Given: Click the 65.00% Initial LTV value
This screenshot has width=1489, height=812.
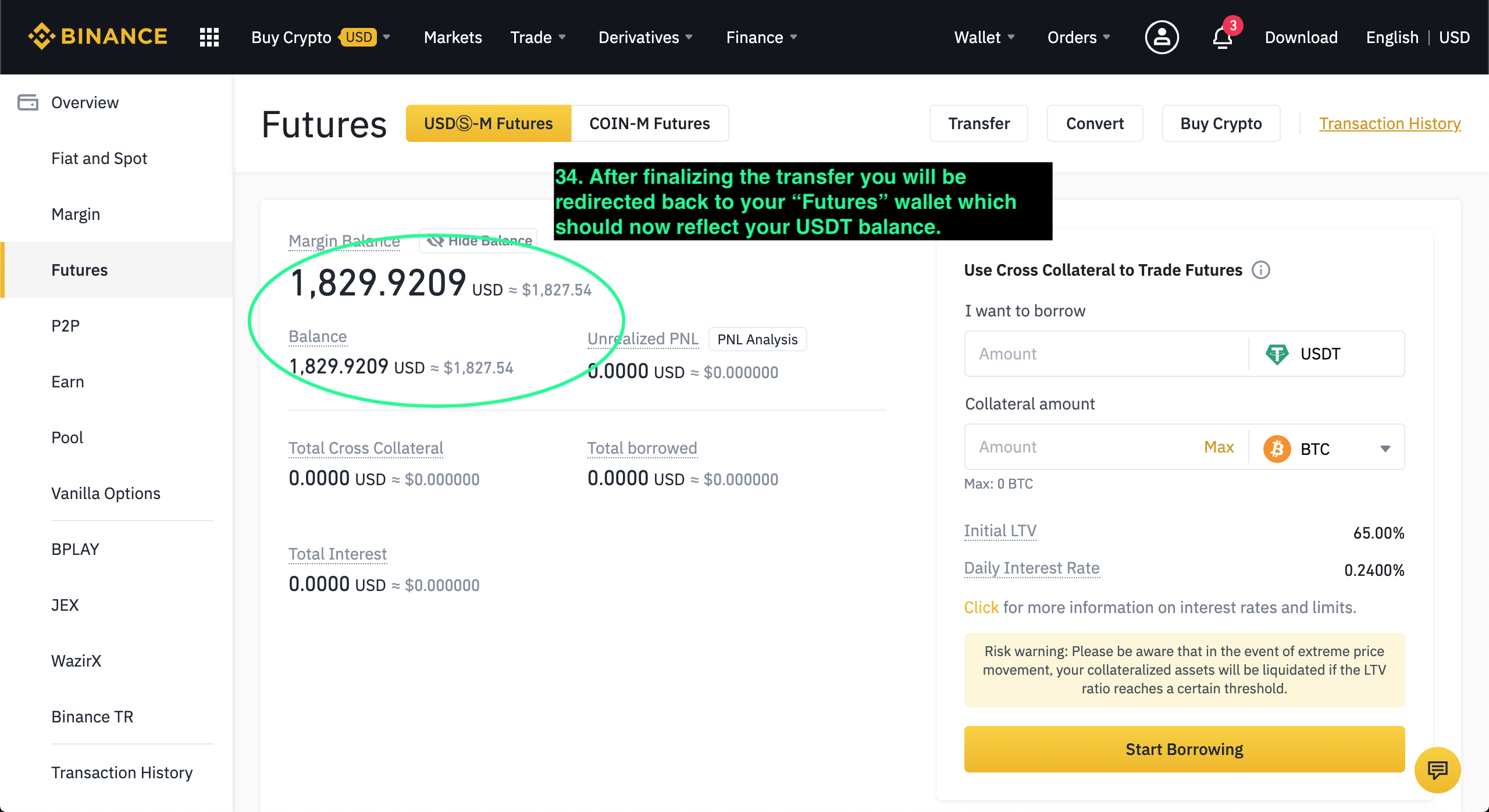Looking at the screenshot, I should pyautogui.click(x=1378, y=533).
